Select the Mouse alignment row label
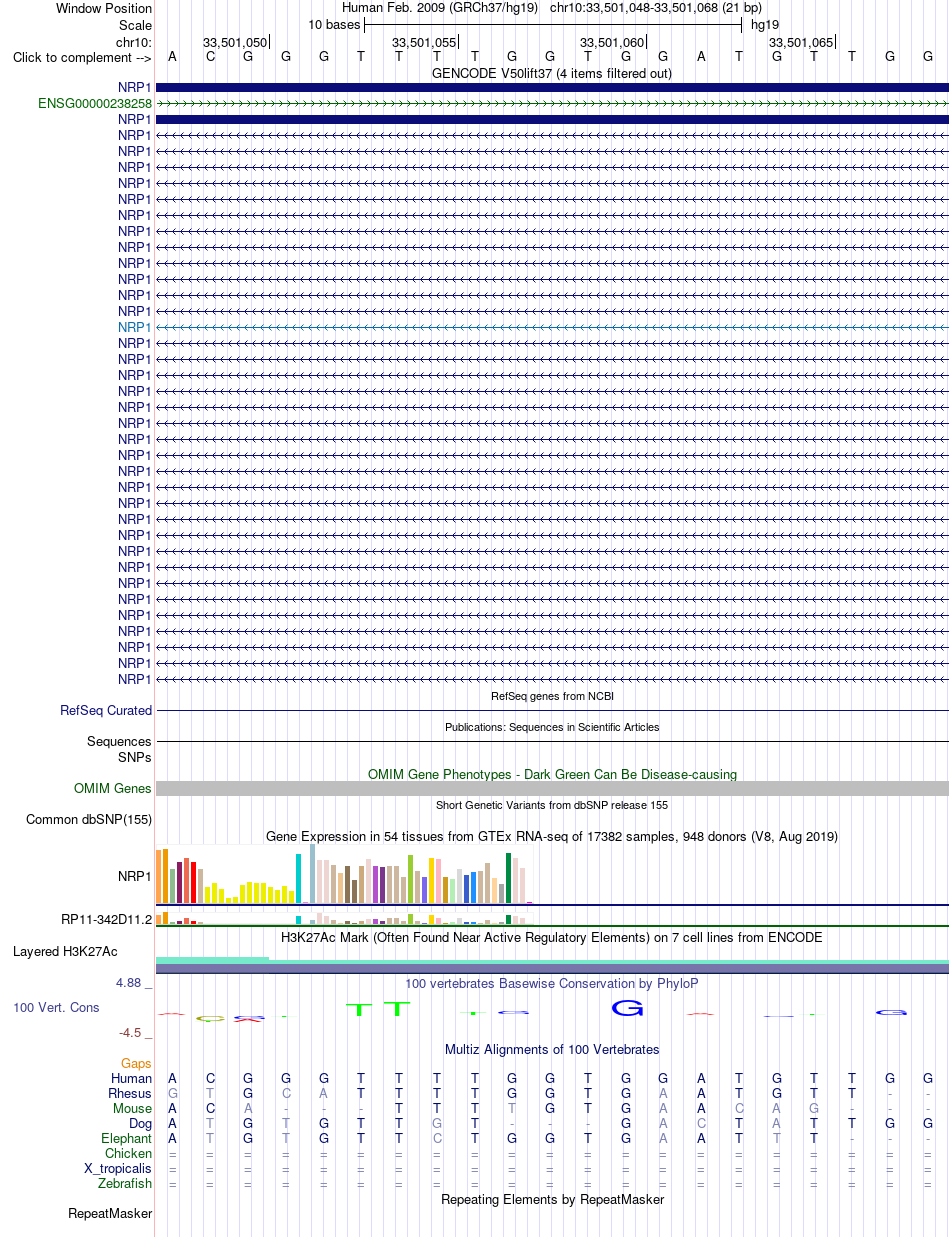This screenshot has width=950, height=1237. (x=132, y=1108)
